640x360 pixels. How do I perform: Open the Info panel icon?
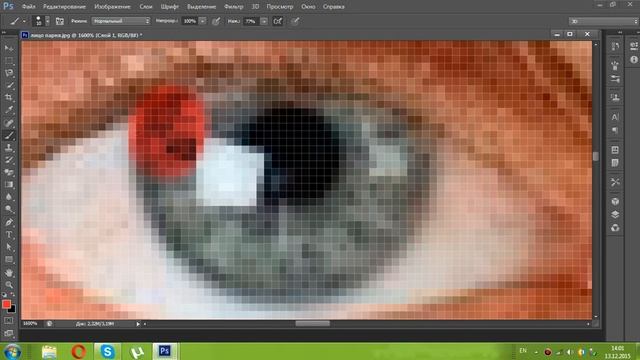coord(633,60)
